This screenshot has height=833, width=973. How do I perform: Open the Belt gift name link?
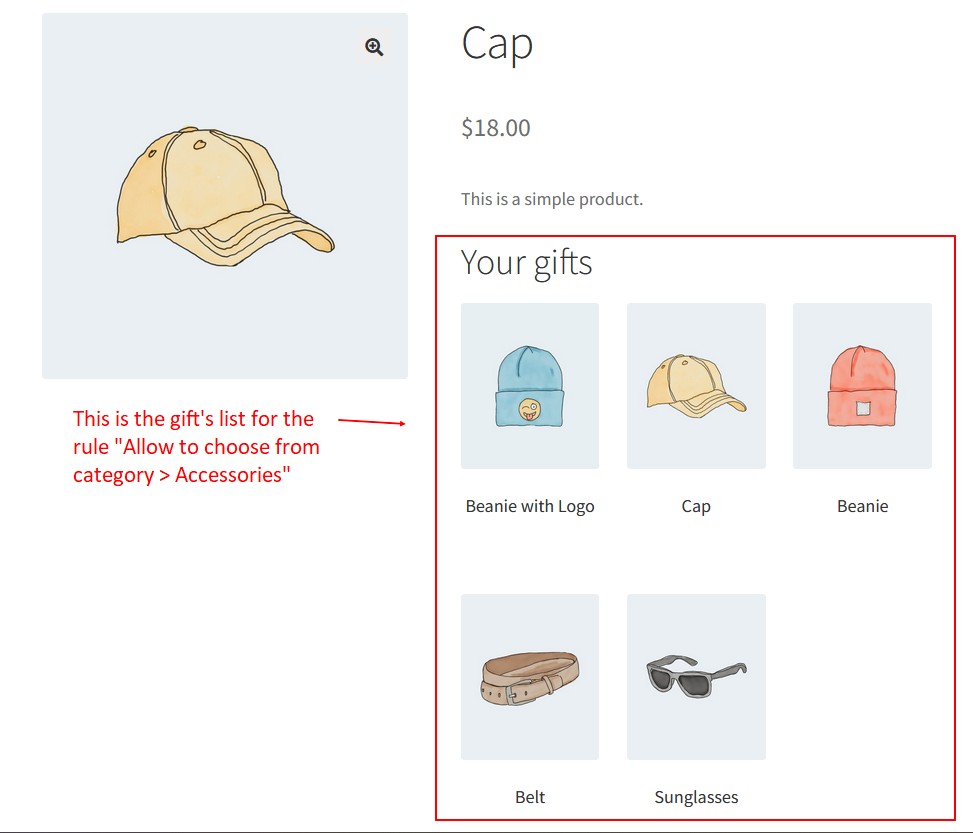[x=530, y=797]
